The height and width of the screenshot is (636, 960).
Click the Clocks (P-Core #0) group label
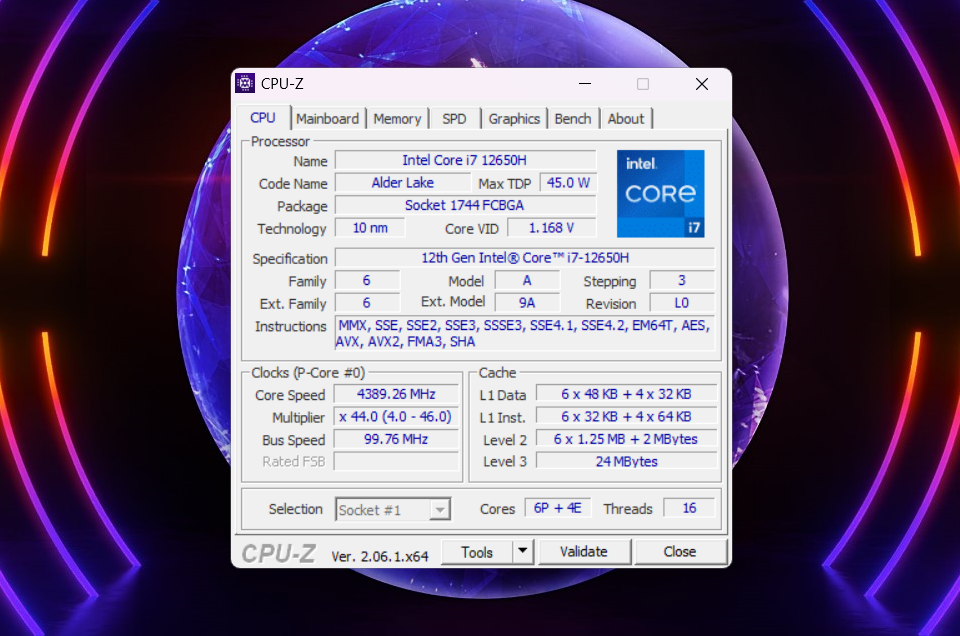click(x=308, y=373)
